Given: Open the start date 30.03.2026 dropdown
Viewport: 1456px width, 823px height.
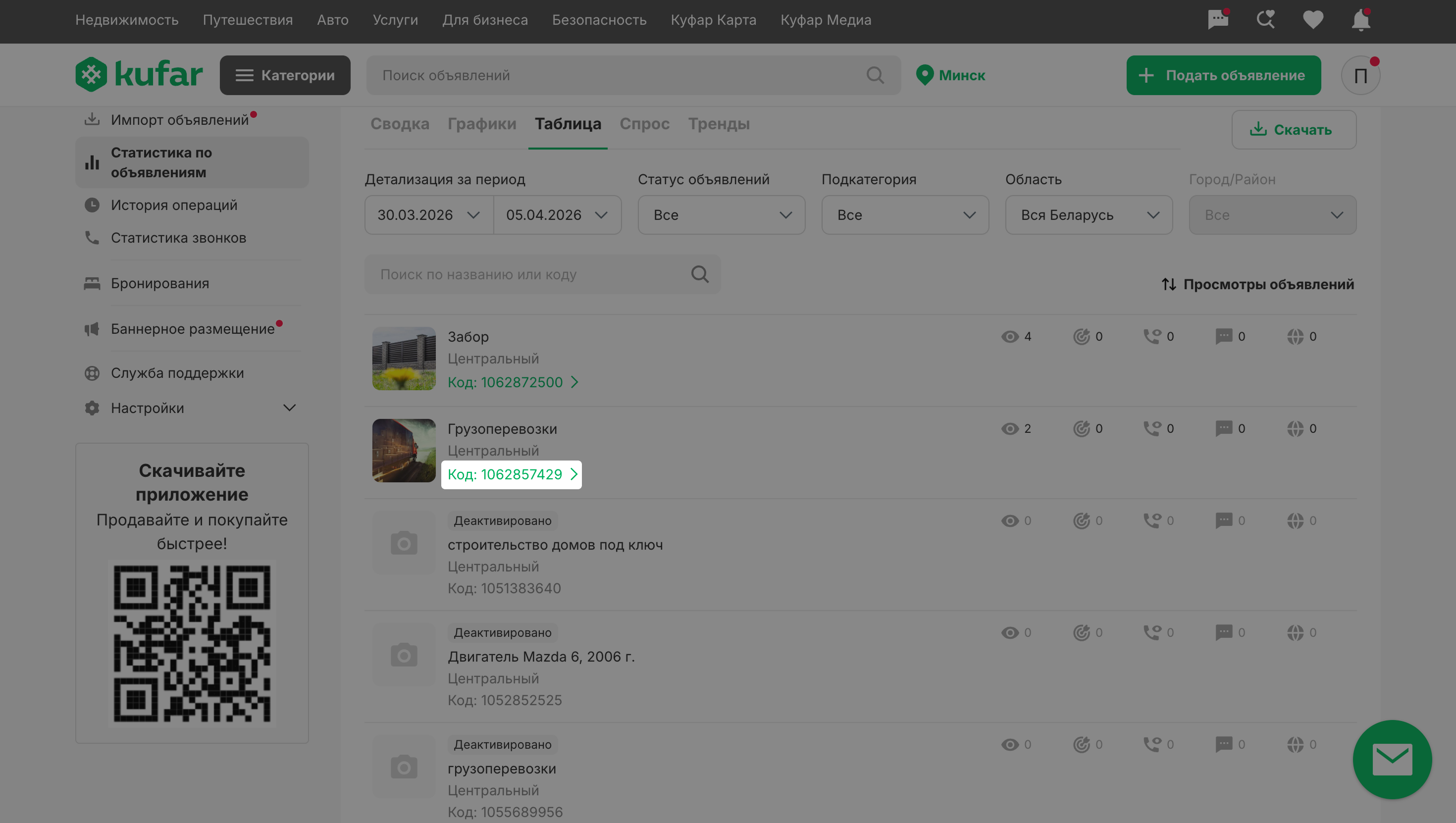Looking at the screenshot, I should coord(429,215).
